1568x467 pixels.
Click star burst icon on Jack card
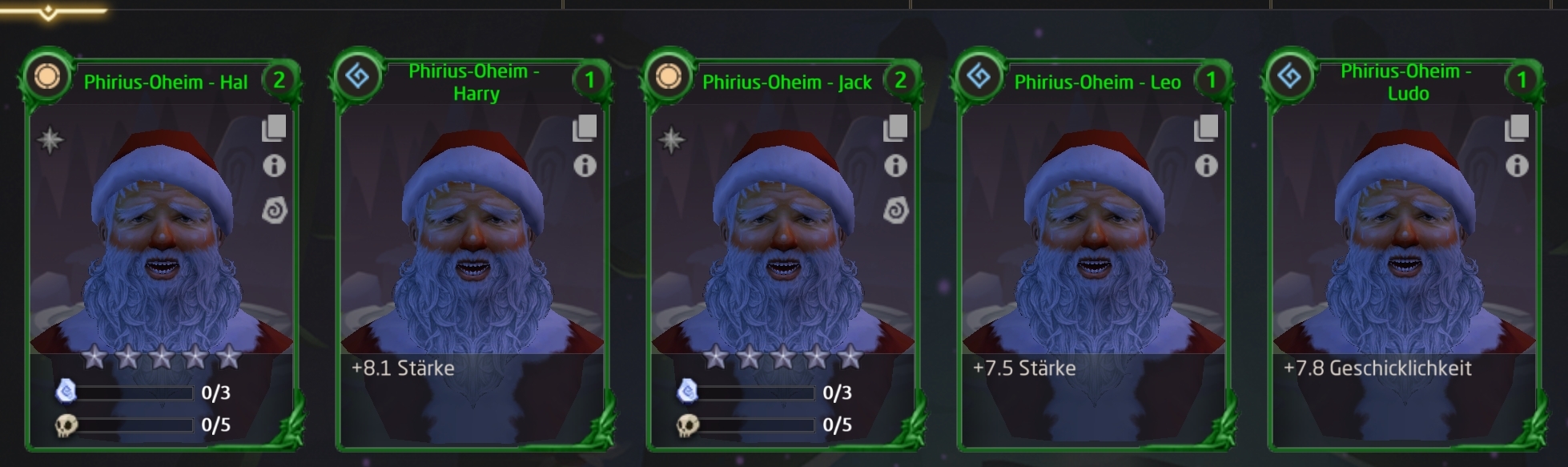coord(672,140)
